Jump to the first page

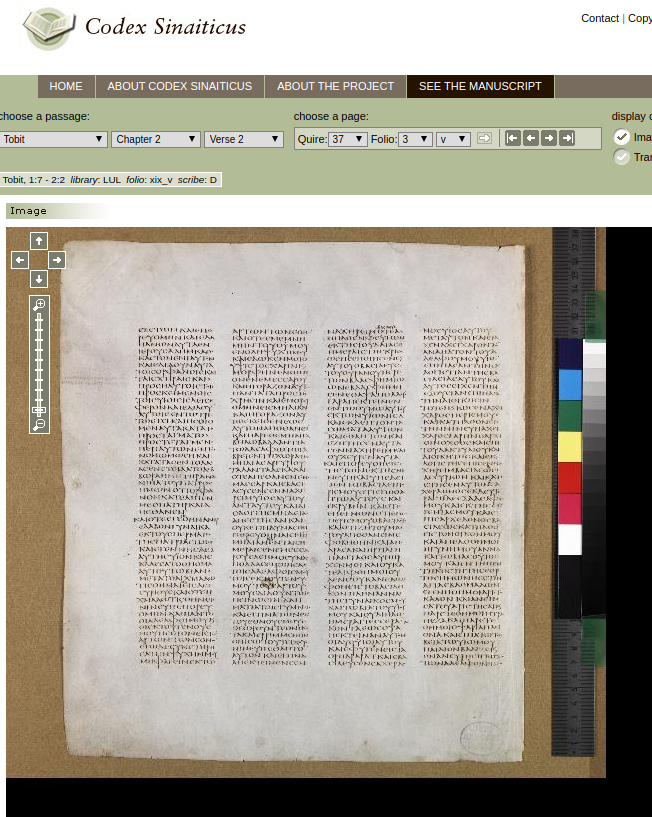tap(513, 138)
